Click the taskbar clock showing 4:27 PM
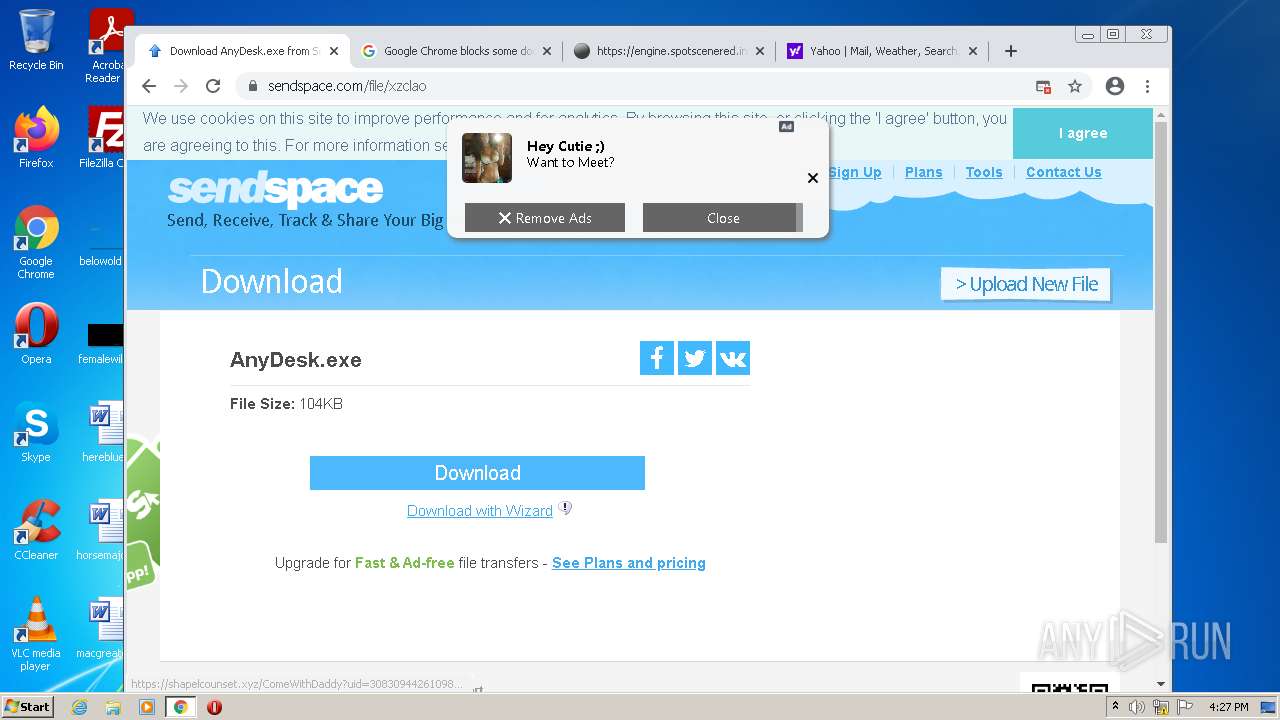This screenshot has height=720, width=1280. 1229,707
